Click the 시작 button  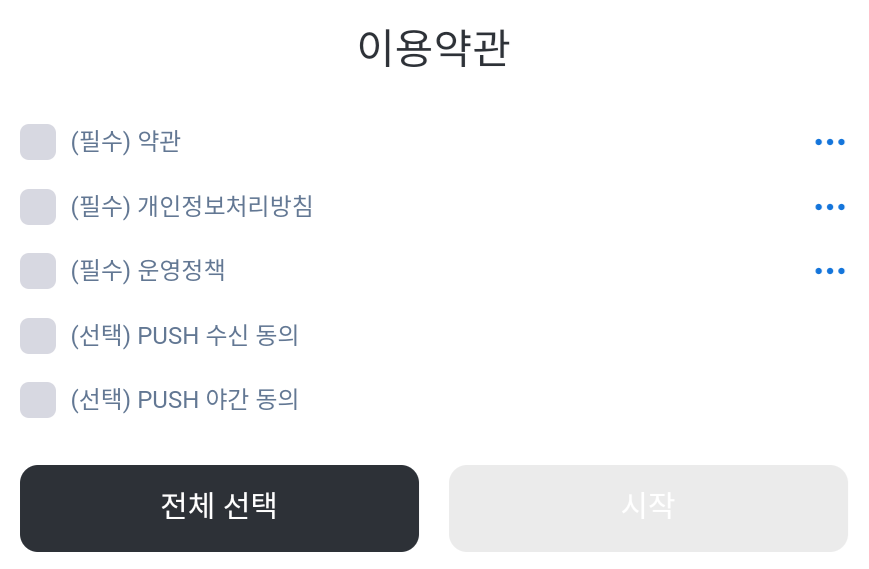(648, 507)
